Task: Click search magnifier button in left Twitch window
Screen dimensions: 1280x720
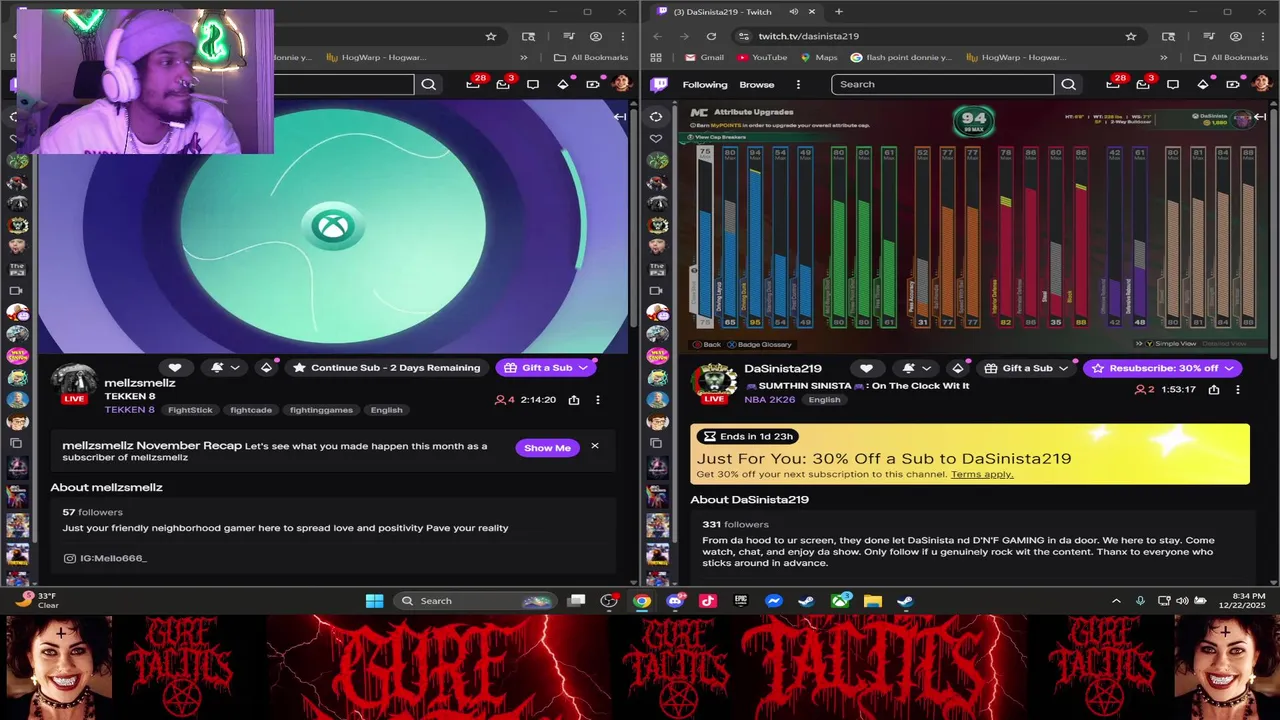Action: tap(428, 84)
